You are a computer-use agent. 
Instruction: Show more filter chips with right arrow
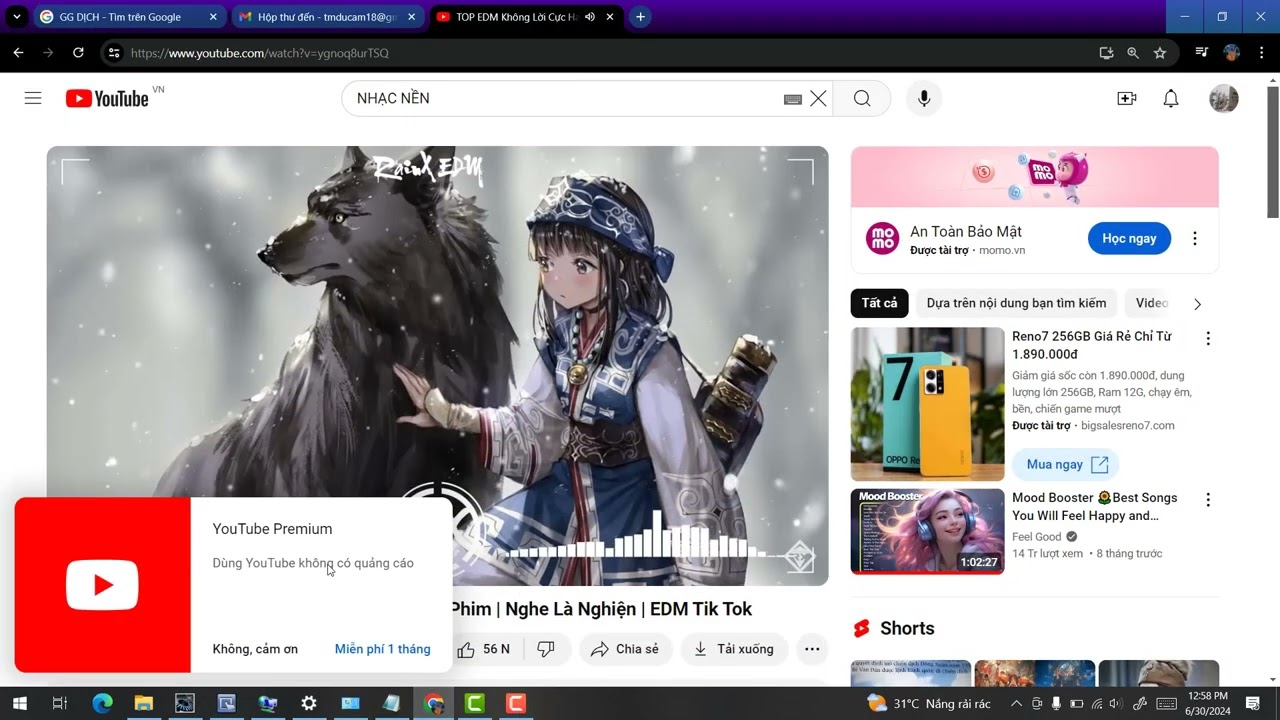coord(1197,304)
